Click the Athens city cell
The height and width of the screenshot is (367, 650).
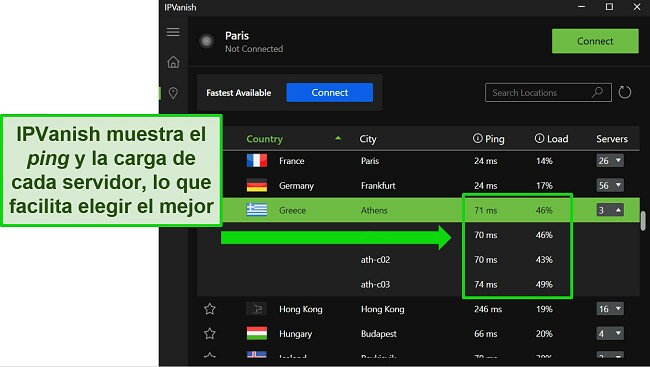coord(374,210)
